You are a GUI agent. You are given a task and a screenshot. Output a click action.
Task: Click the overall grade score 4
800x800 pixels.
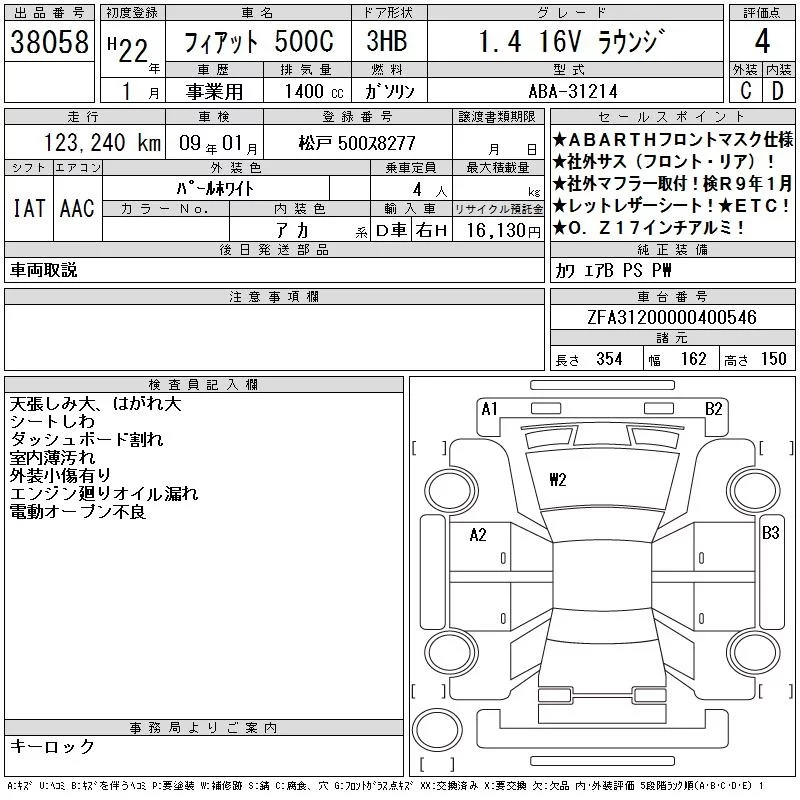(x=762, y=41)
